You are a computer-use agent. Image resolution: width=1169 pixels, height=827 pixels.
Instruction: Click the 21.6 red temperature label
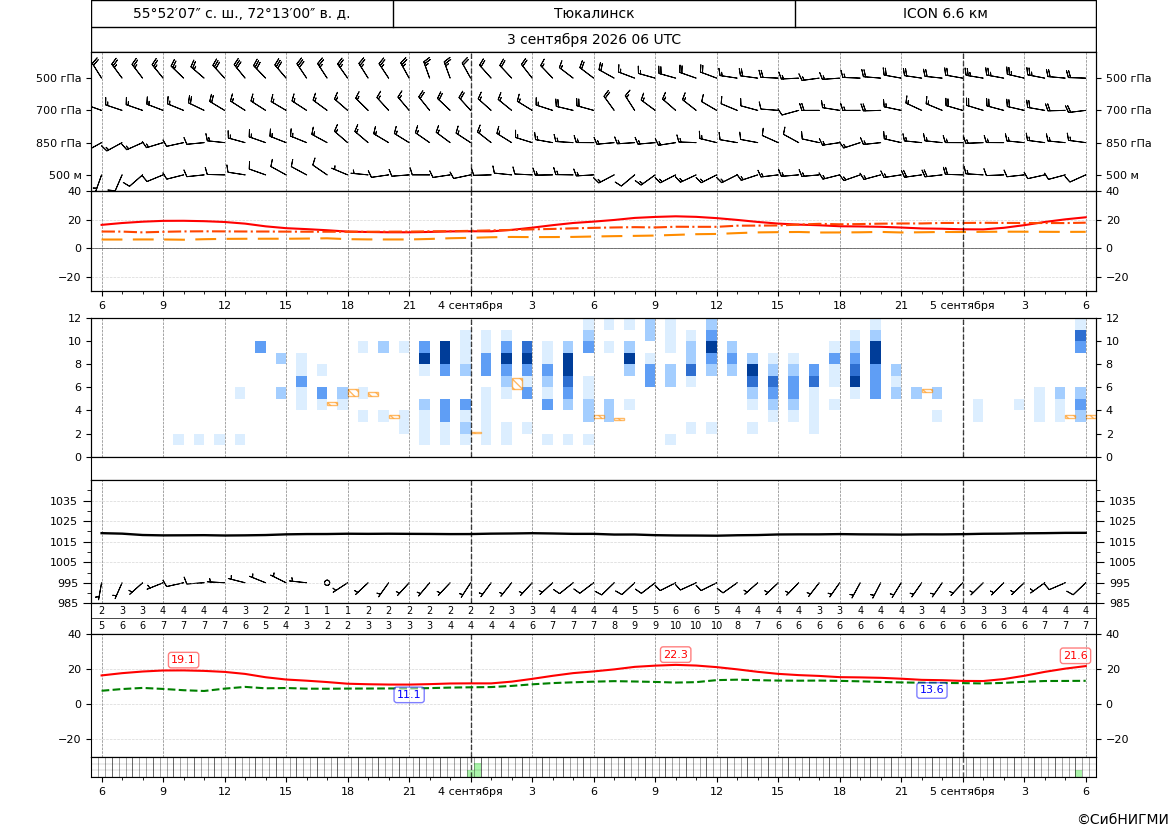[x=1075, y=655]
